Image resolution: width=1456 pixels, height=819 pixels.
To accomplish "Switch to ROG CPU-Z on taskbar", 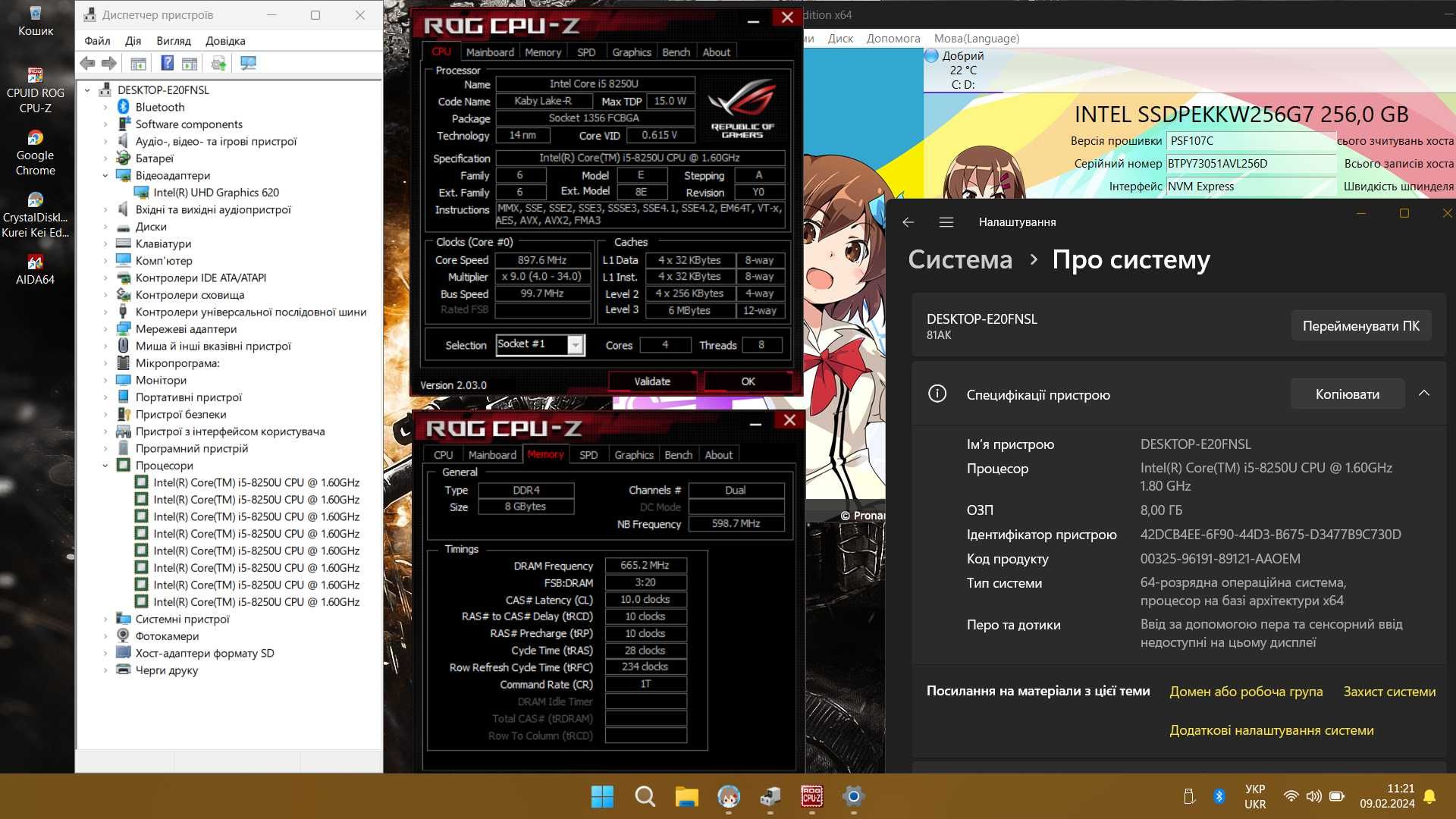I will (812, 796).
